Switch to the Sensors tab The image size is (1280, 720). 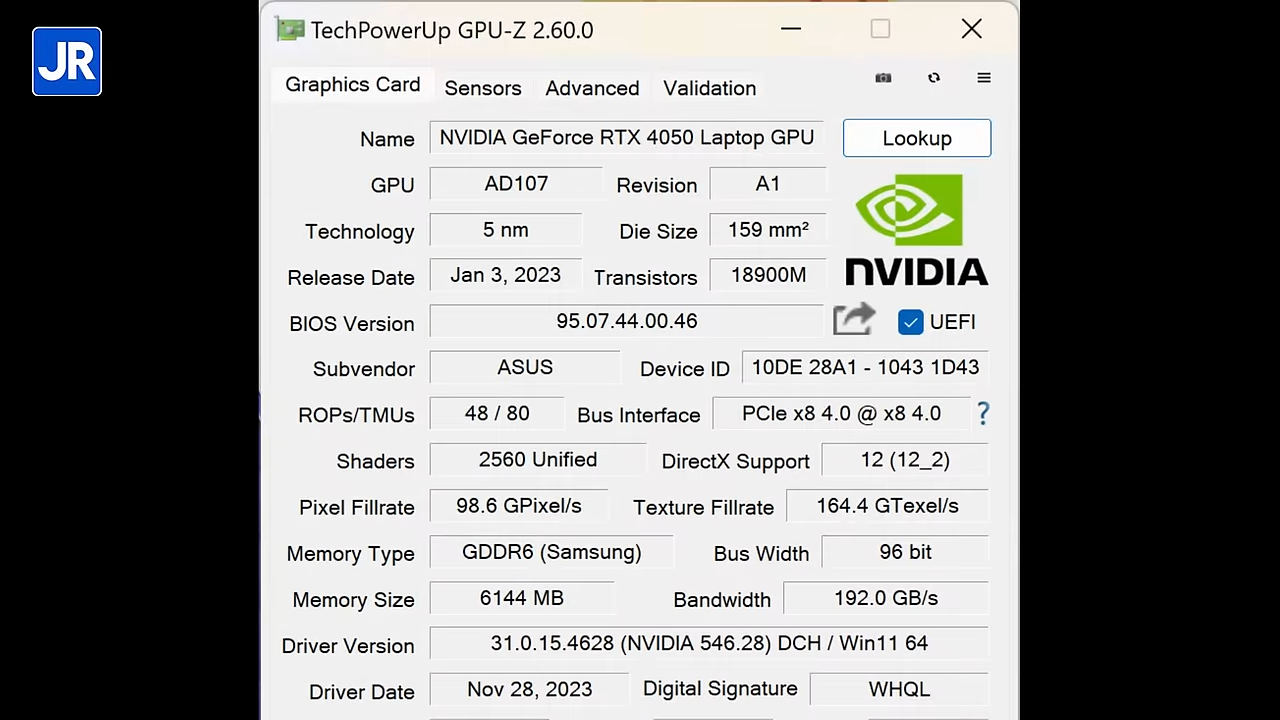(x=483, y=88)
